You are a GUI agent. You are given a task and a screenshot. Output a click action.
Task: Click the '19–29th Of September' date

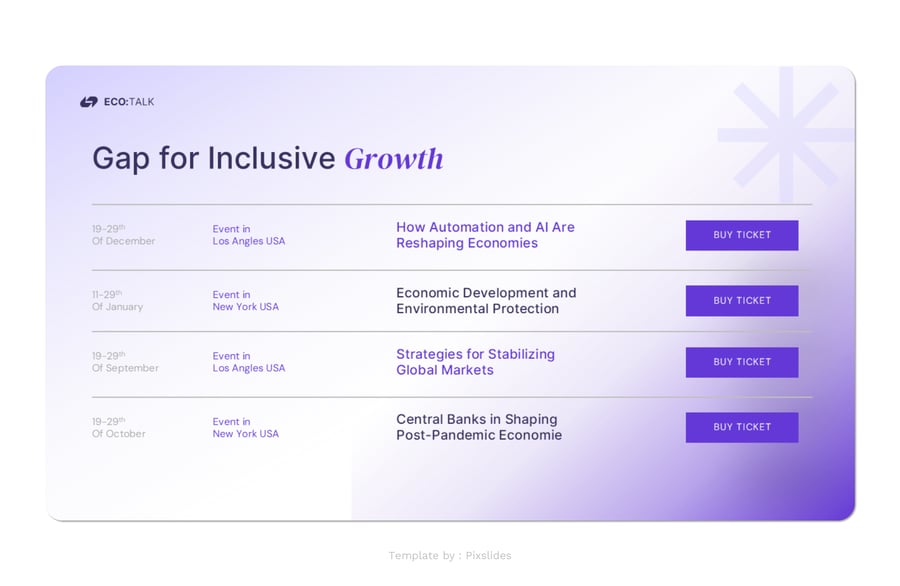pos(125,362)
